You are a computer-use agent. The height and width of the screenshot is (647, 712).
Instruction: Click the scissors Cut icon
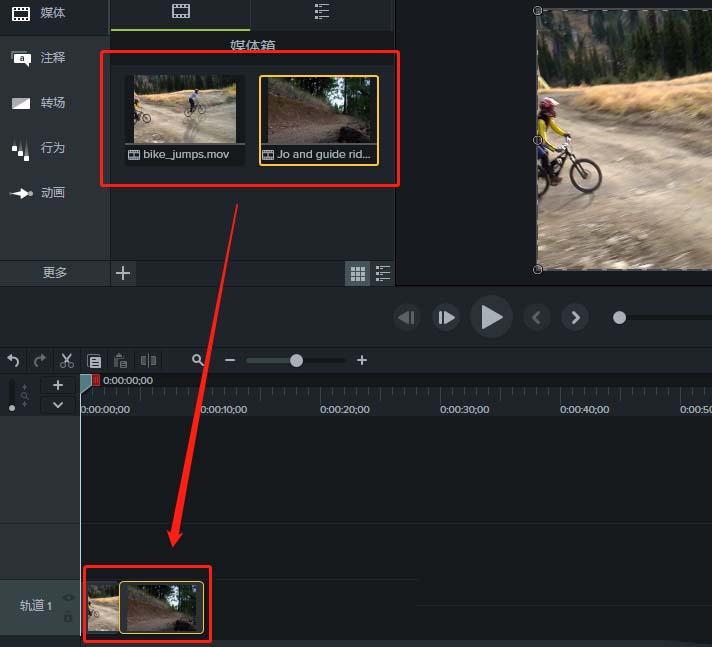[67, 361]
